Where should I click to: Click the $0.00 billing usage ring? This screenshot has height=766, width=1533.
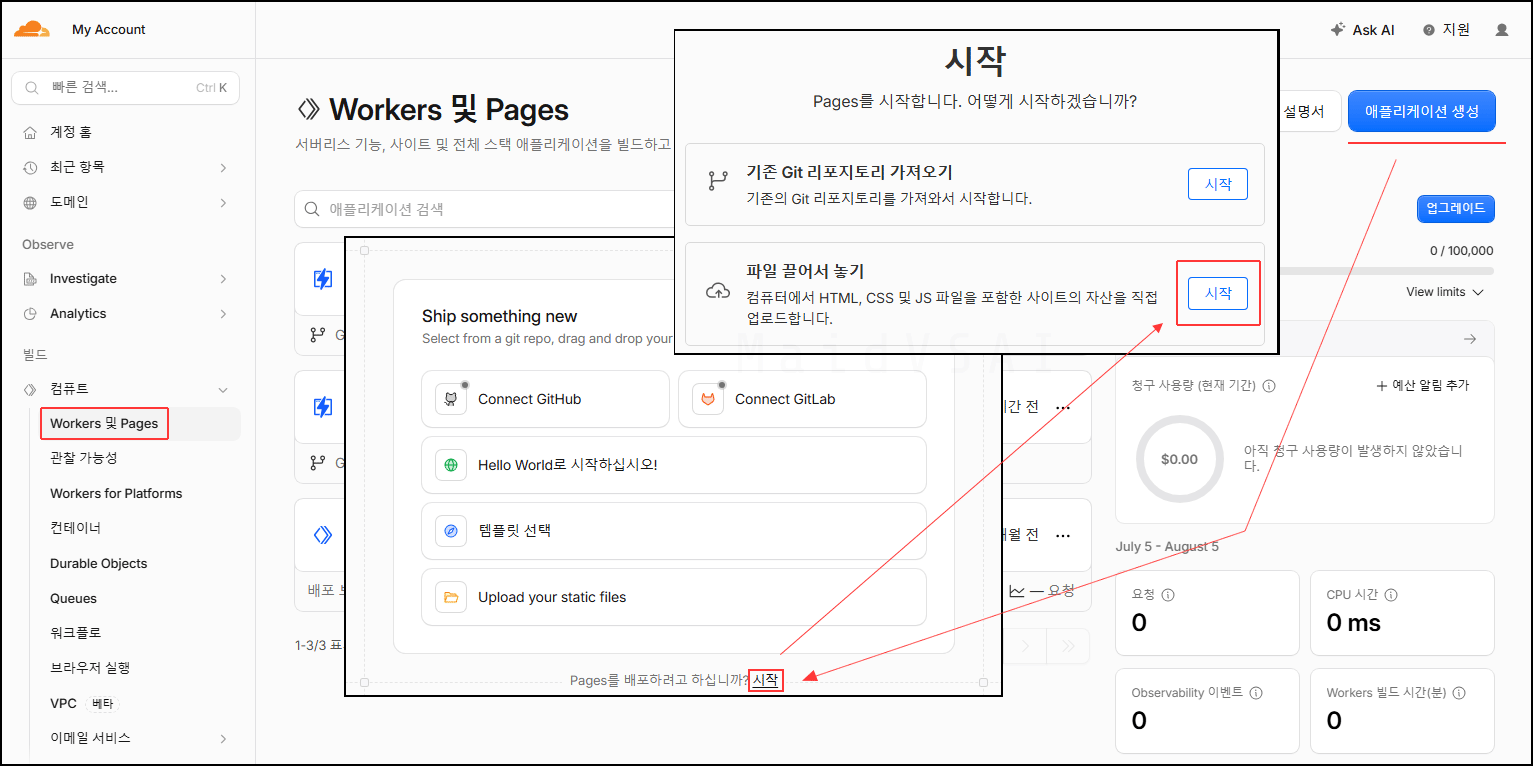[x=1179, y=459]
